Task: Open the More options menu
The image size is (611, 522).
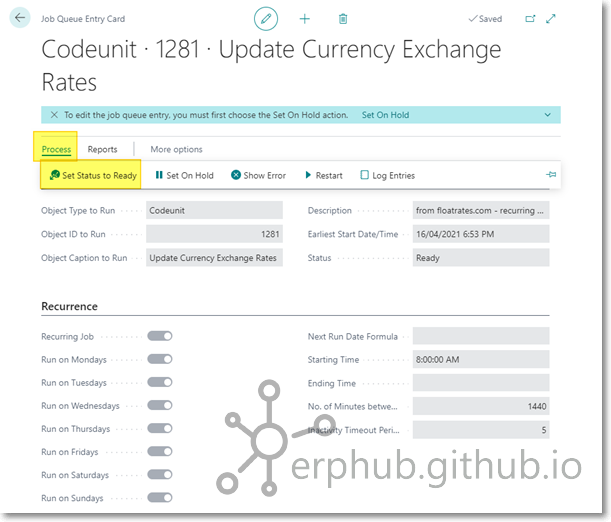Action: click(x=176, y=150)
